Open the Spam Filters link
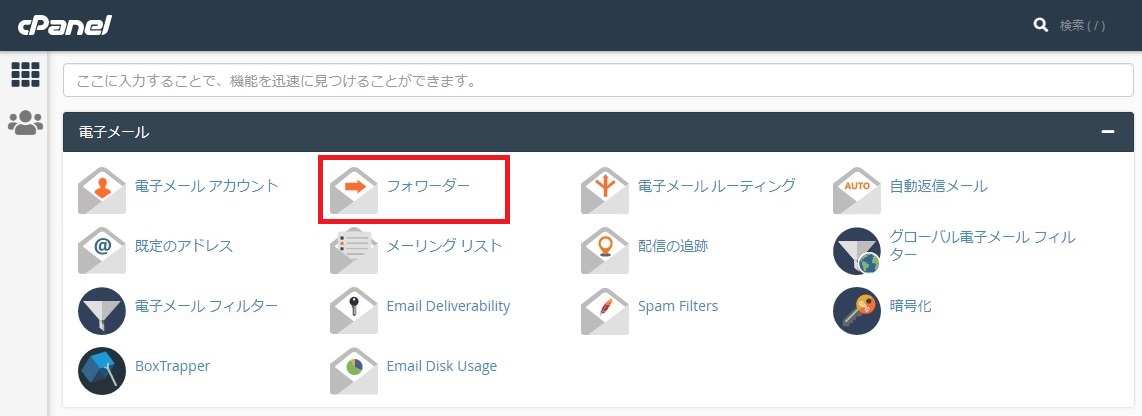 678,306
